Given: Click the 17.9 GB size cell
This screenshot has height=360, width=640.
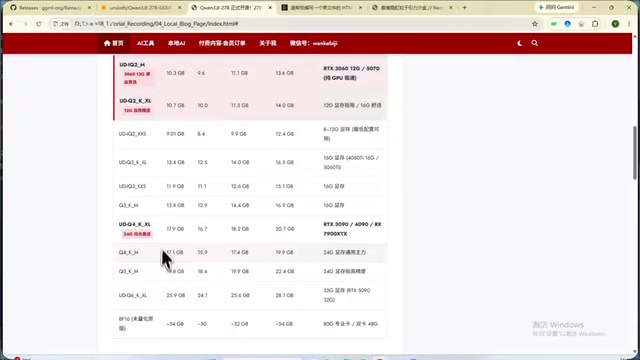Looking at the screenshot, I should point(176,229).
